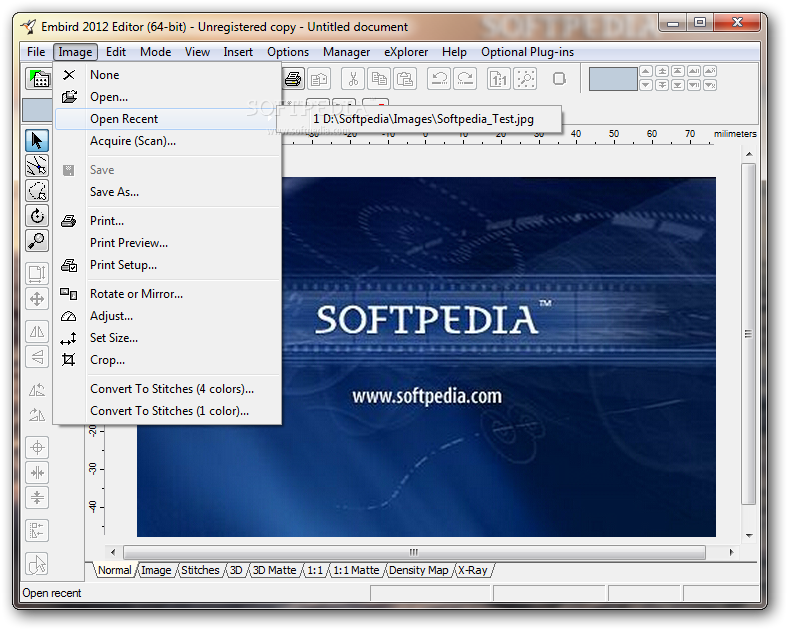
Task: Click the align objects icon in left toolbar
Action: tap(37, 531)
